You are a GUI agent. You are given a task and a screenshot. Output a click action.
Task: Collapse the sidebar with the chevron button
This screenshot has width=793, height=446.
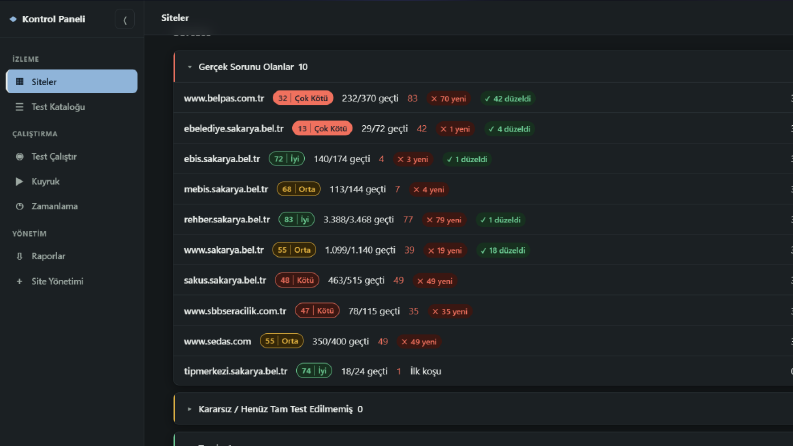coord(125,20)
